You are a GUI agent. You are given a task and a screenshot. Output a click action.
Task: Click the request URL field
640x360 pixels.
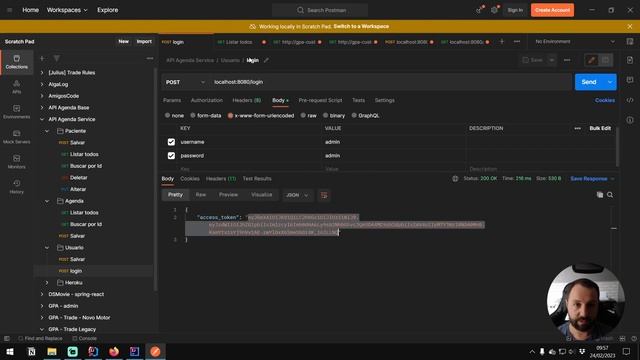click(x=391, y=82)
